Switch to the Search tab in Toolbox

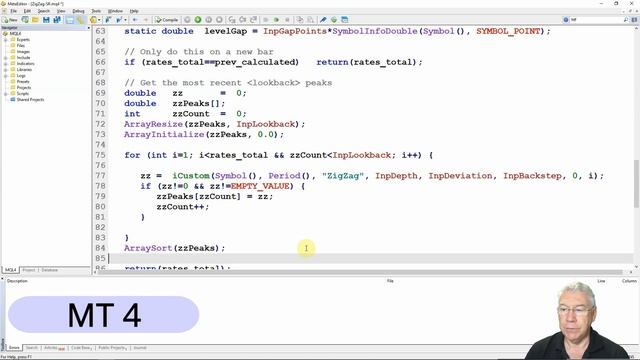pyautogui.click(x=31, y=348)
